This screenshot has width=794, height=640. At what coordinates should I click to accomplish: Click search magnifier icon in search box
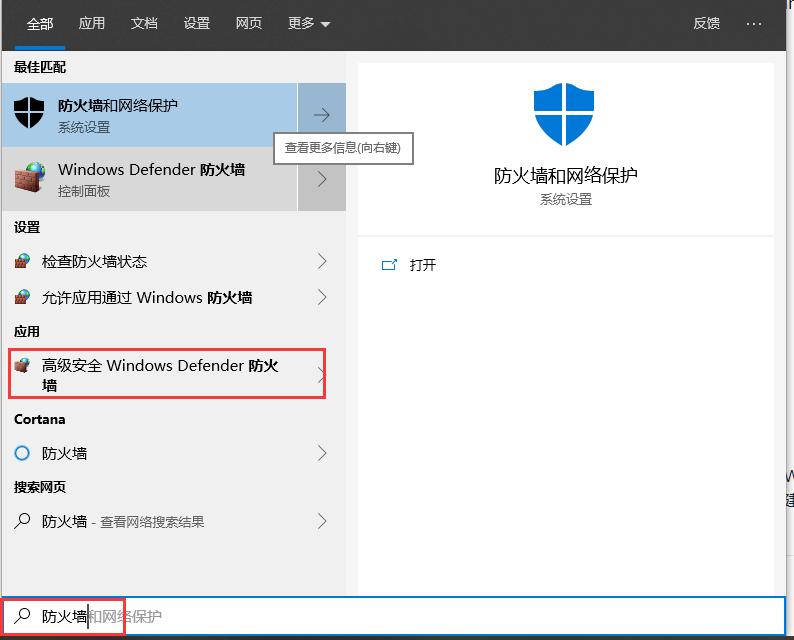pos(22,615)
